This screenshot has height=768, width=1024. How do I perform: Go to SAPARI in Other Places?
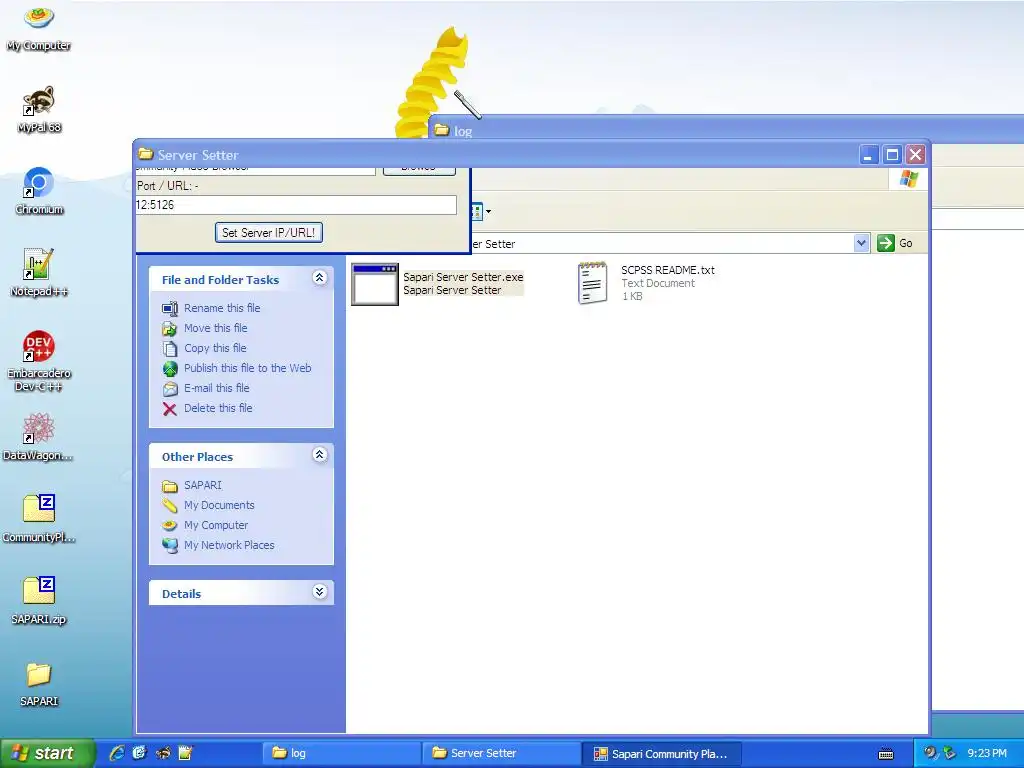(202, 485)
